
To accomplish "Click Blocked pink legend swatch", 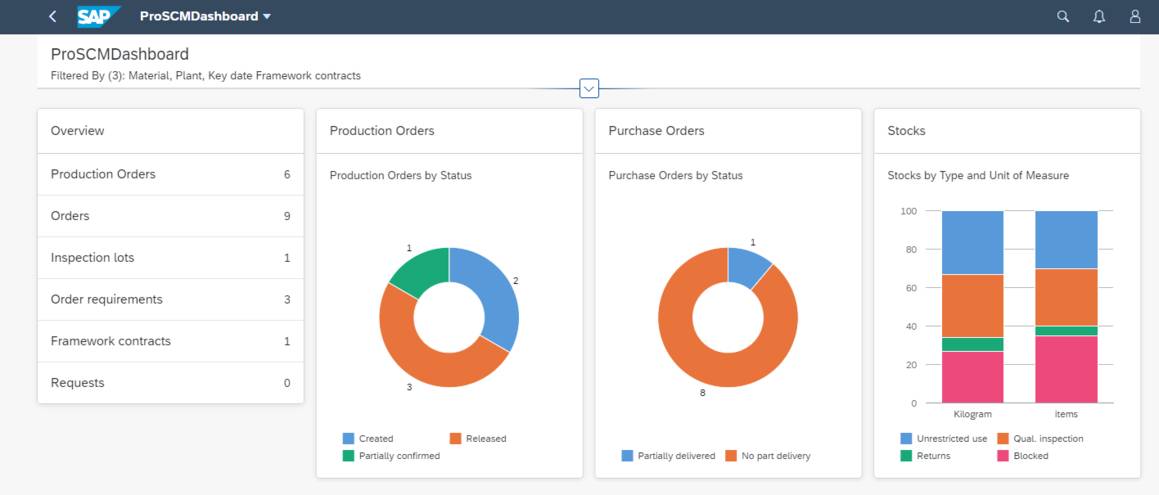I will coord(1004,456).
